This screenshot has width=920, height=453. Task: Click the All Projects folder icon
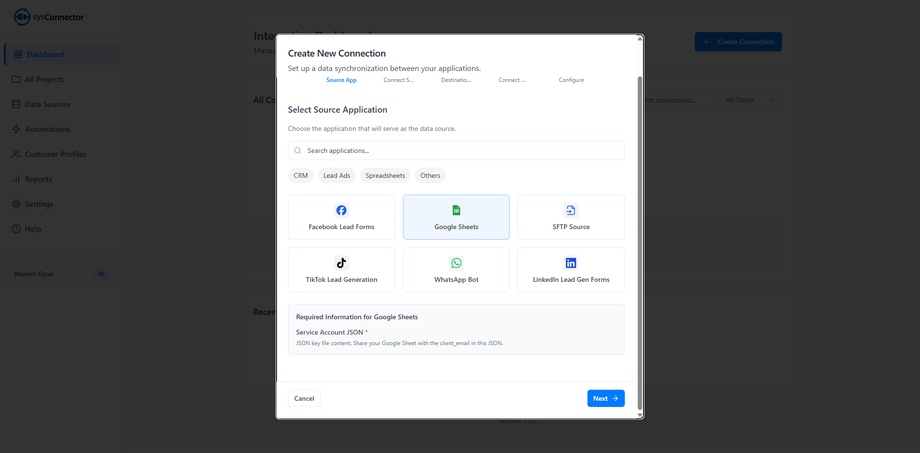point(16,79)
